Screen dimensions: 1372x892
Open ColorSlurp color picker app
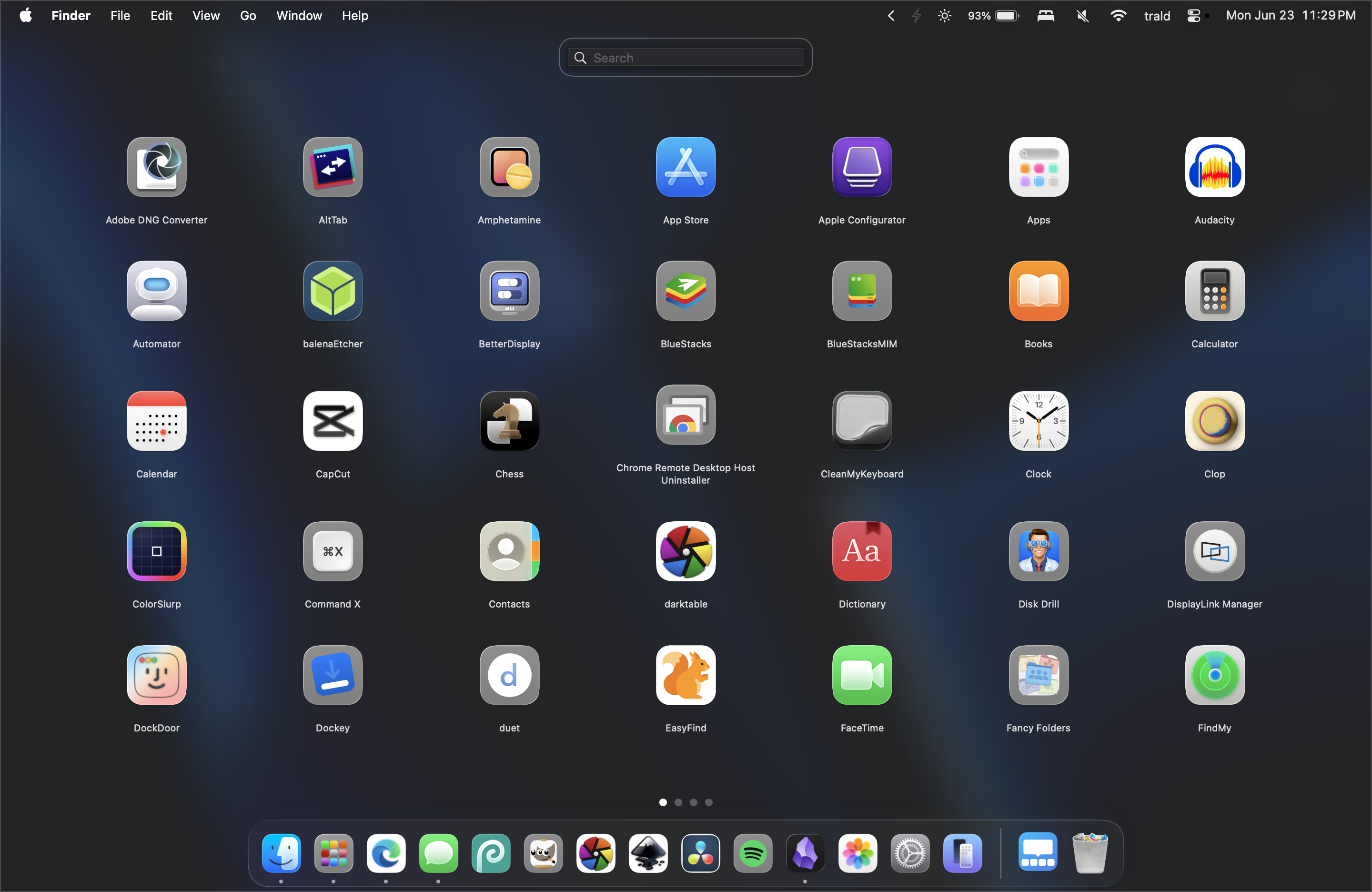pos(156,551)
